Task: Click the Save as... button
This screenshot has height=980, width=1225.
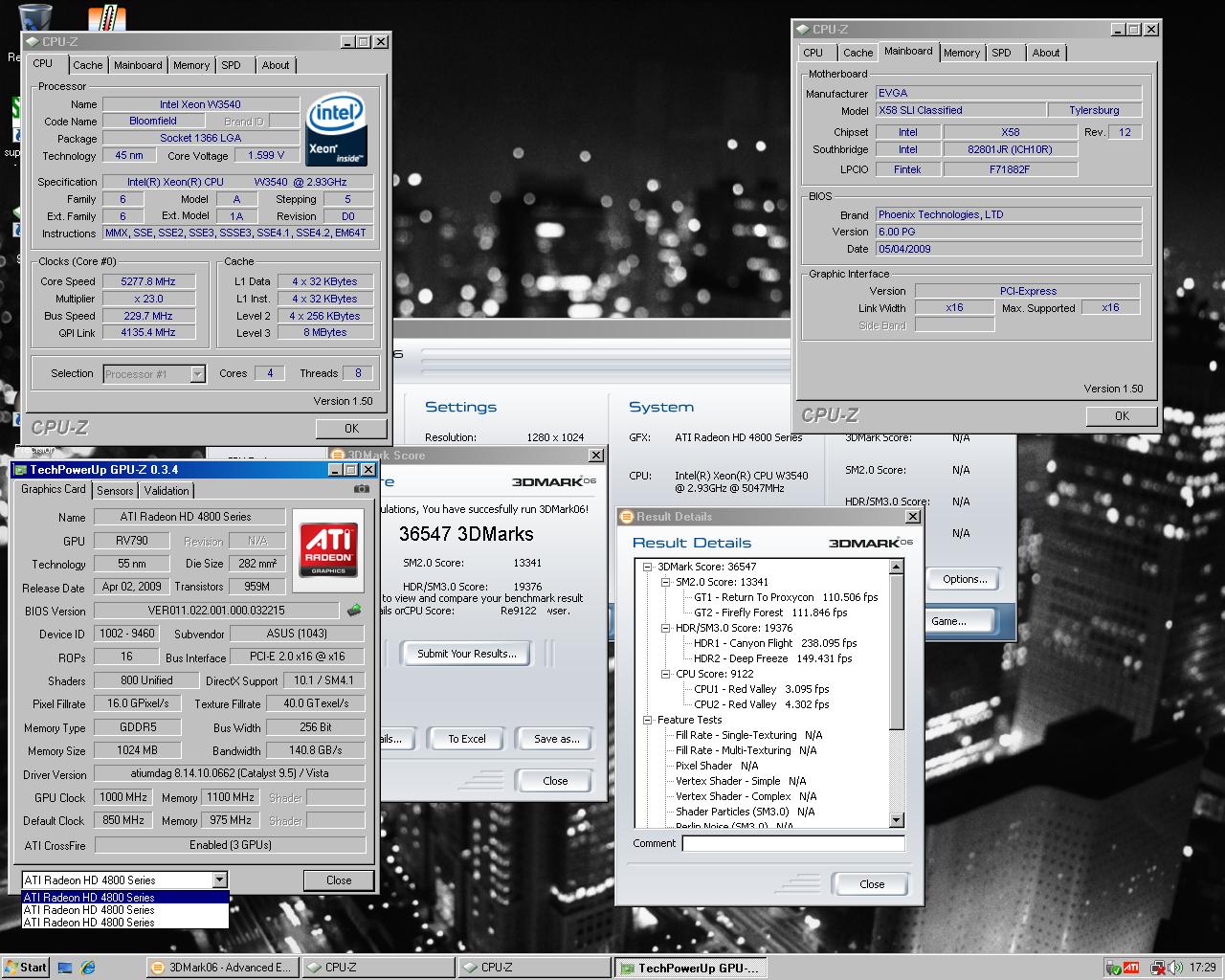Action: tap(556, 739)
